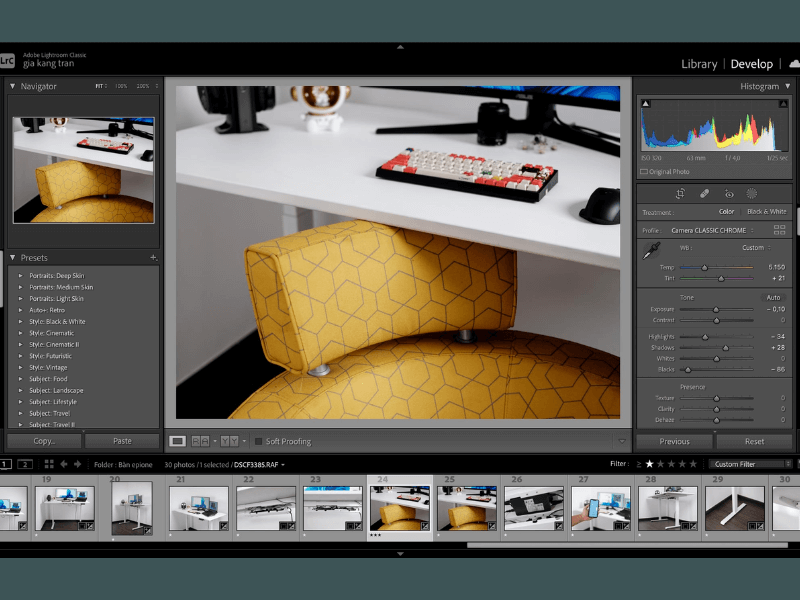Switch treatment to Black & White
800x600 pixels.
[x=767, y=212]
